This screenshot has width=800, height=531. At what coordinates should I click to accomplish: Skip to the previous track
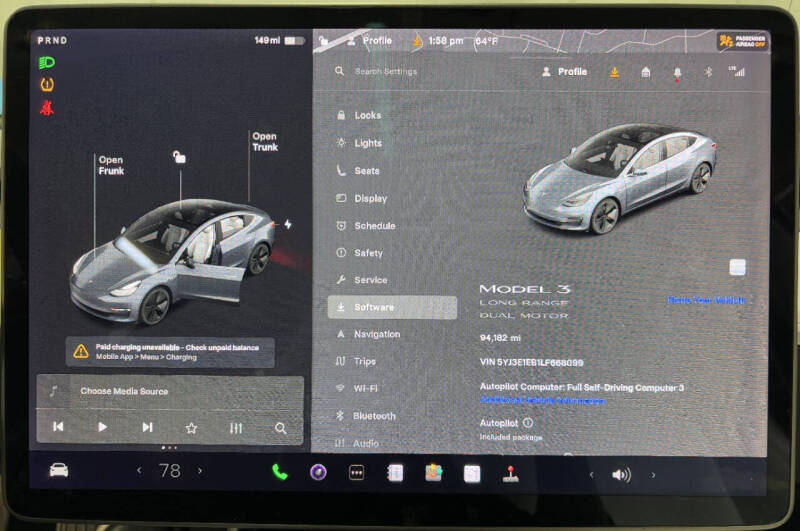(x=58, y=426)
